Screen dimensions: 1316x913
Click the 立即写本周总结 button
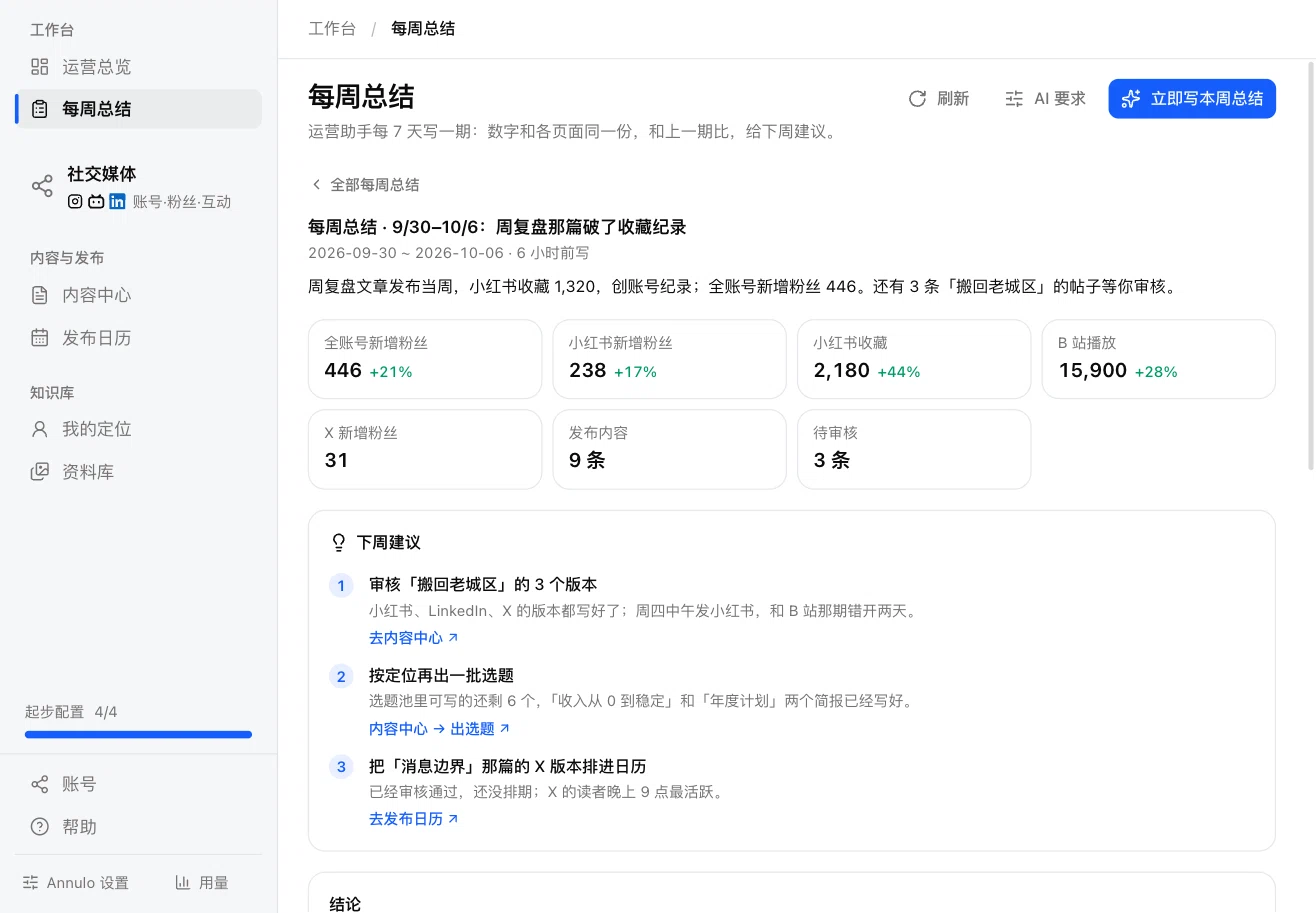1192,98
